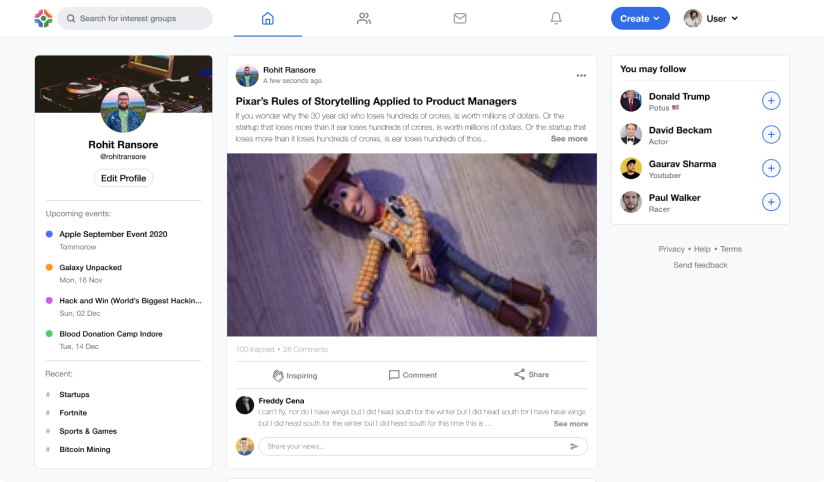Viewport: 824px width, 482px height.
Task: Click the hash icon beside Startups
Action: (x=48, y=394)
